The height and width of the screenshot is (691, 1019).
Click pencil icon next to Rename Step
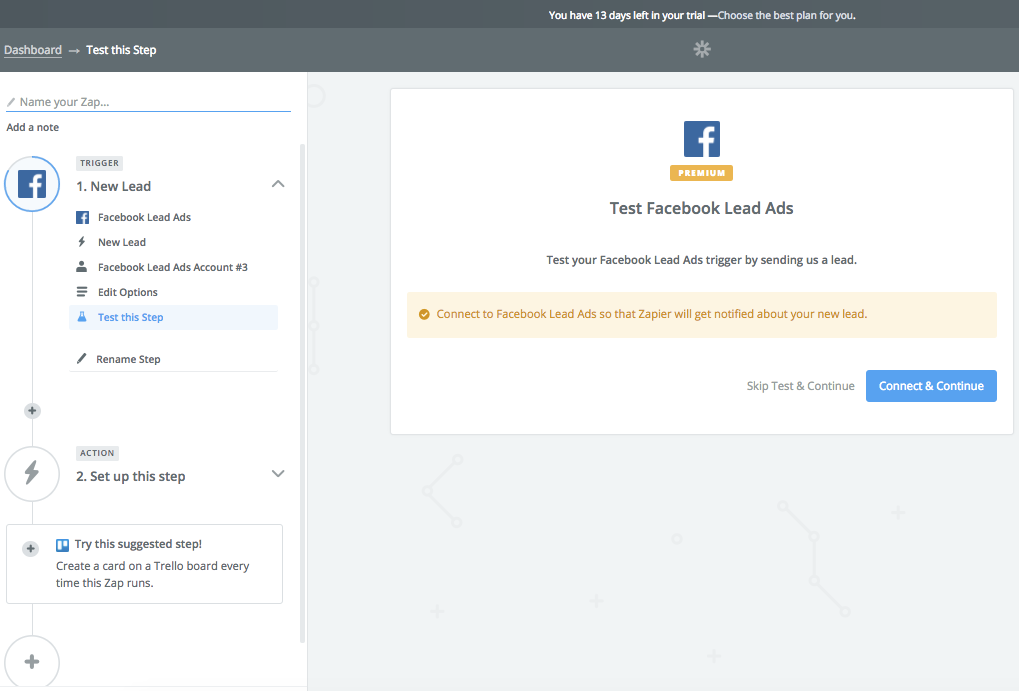(81, 359)
